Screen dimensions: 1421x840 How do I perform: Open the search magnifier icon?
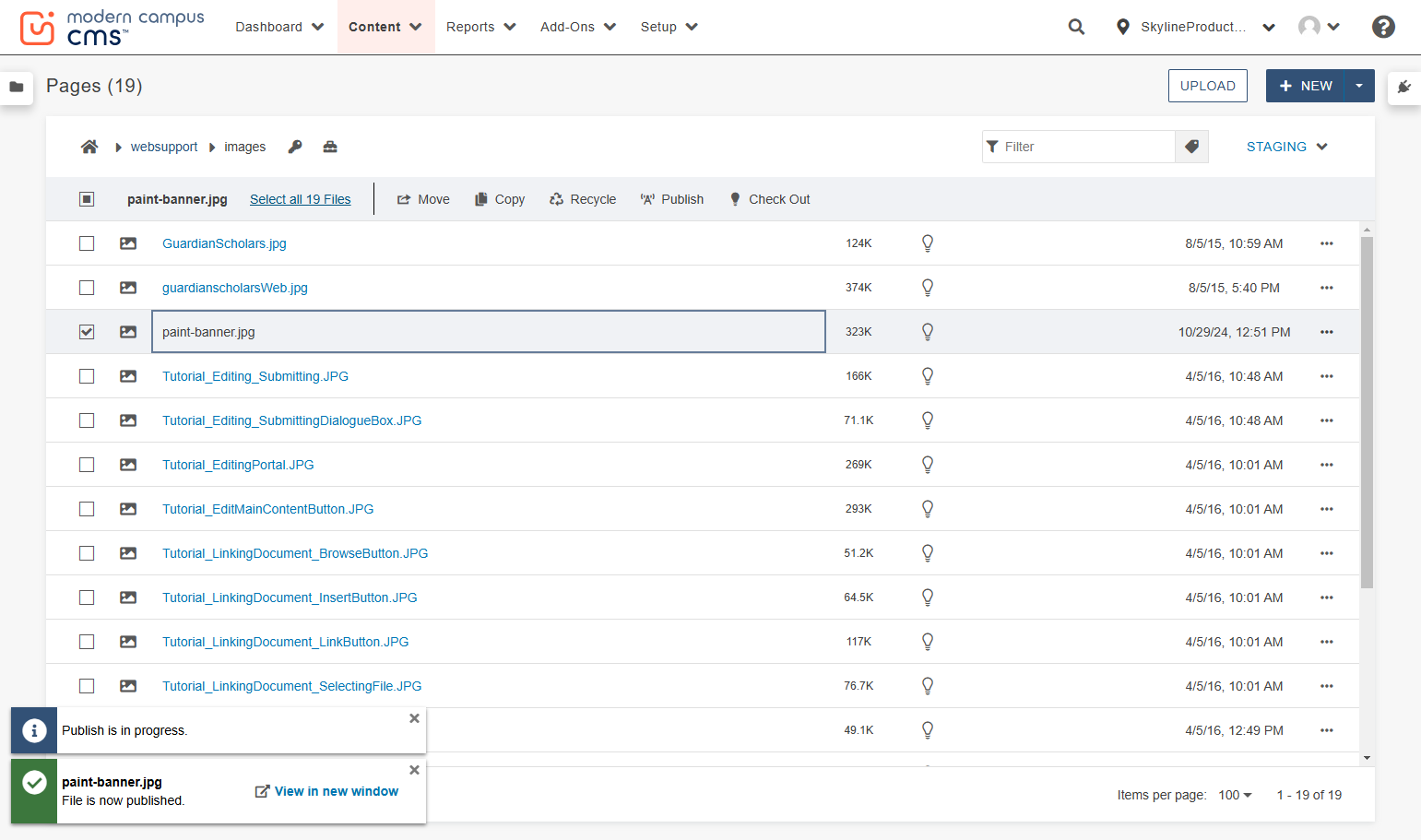point(1076,27)
